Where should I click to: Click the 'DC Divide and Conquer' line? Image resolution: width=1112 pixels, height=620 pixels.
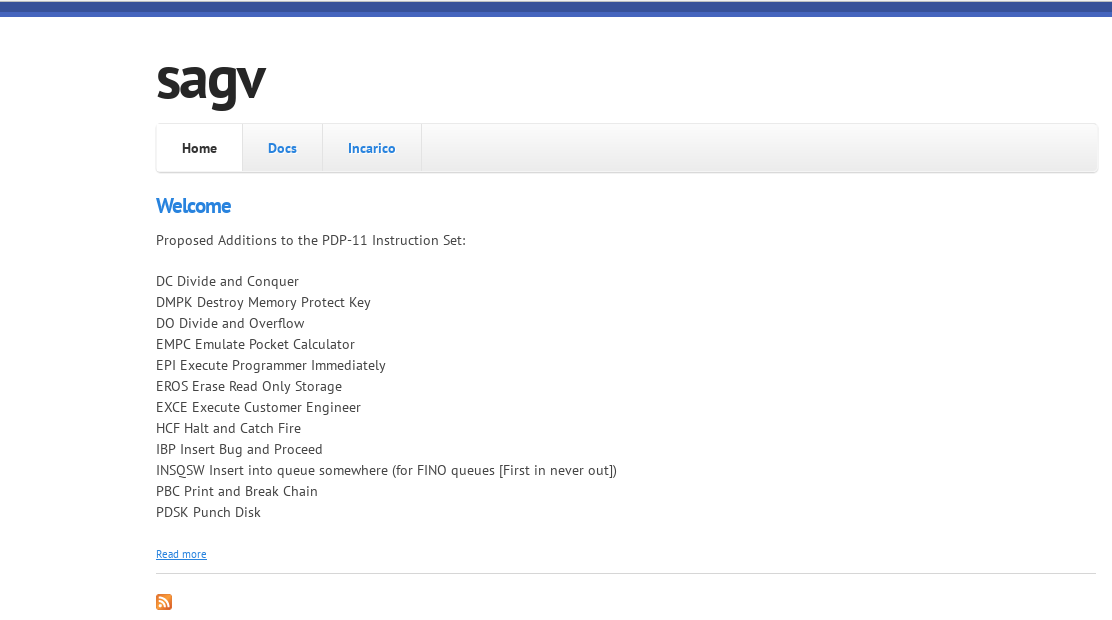tap(227, 281)
